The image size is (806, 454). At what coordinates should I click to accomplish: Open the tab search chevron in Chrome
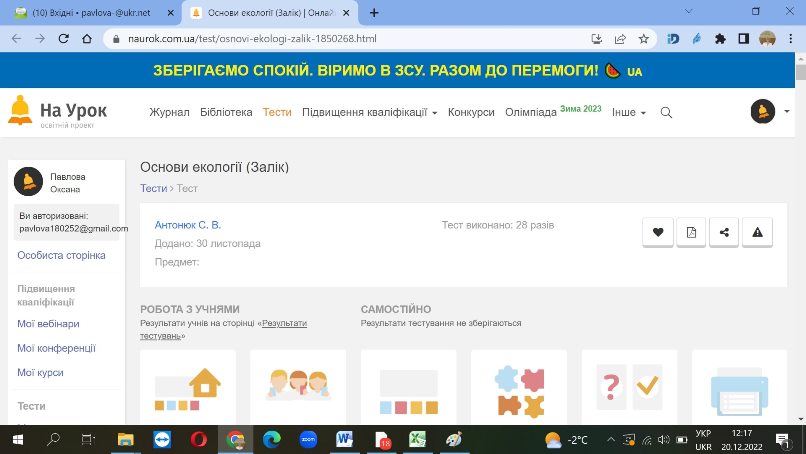tap(689, 11)
